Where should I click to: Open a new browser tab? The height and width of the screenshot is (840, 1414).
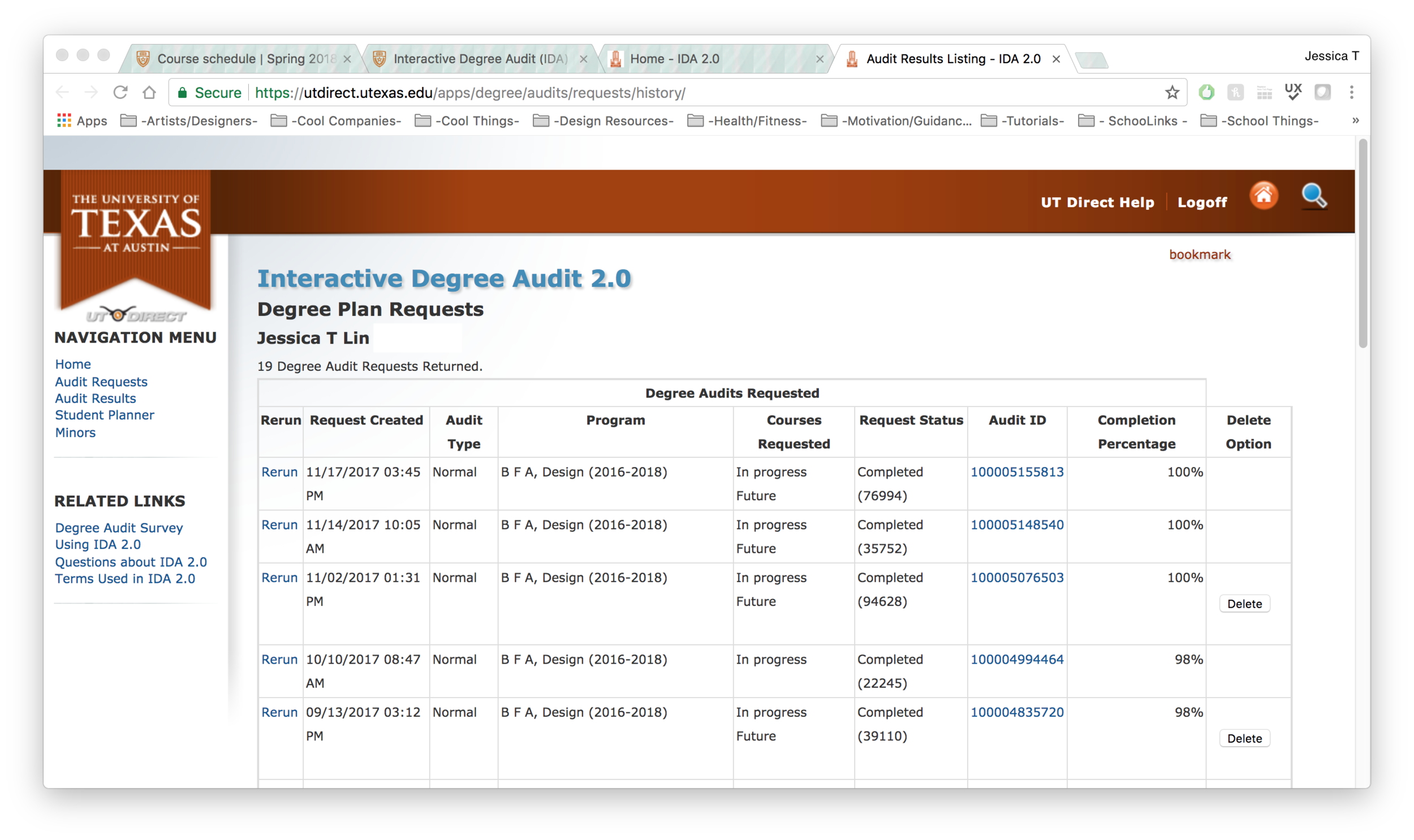[1090, 59]
